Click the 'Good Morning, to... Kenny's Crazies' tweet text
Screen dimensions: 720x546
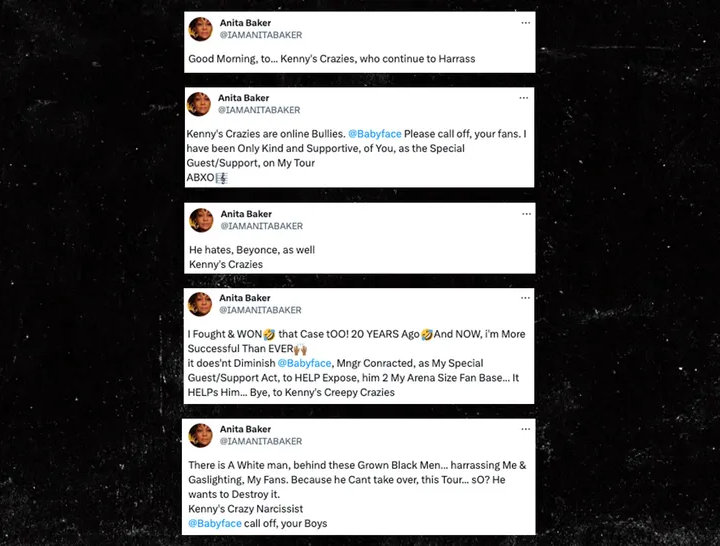332,59
